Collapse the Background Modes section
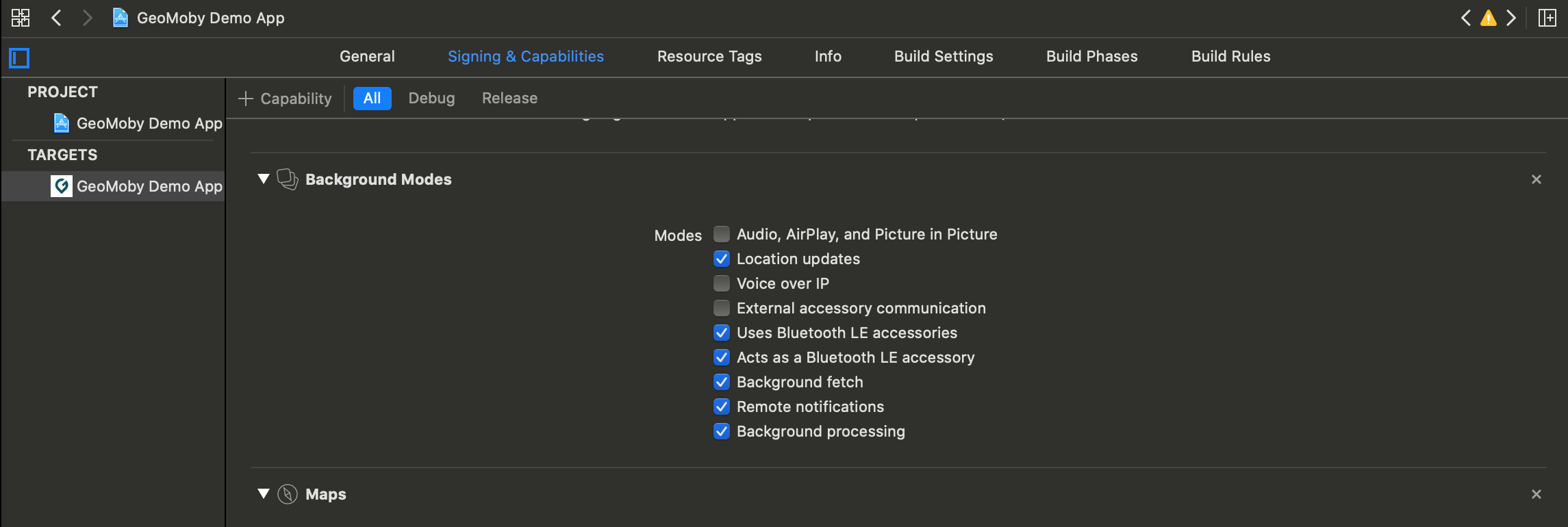Image resolution: width=1568 pixels, height=527 pixels. point(264,179)
